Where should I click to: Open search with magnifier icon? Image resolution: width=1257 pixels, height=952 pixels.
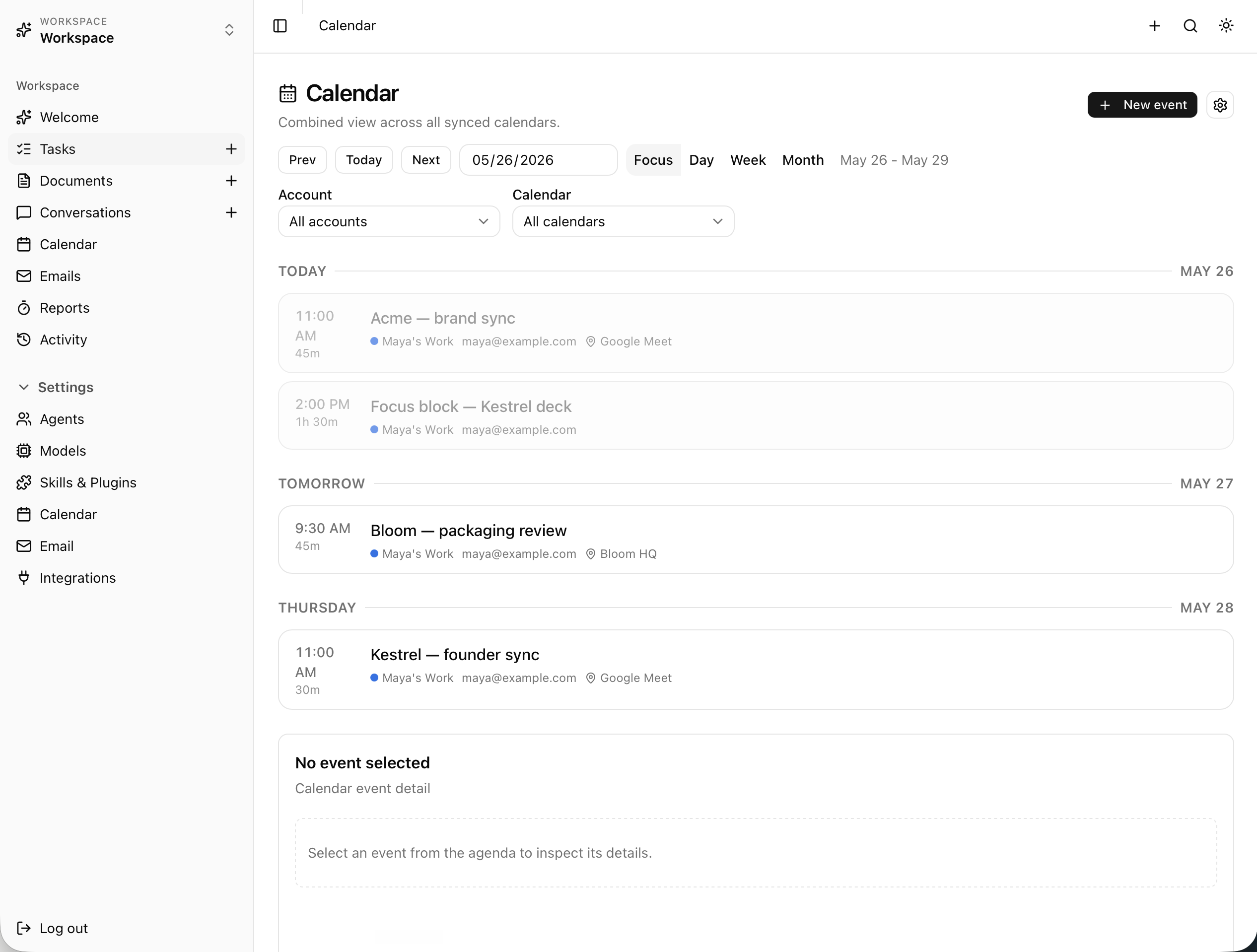click(1190, 25)
